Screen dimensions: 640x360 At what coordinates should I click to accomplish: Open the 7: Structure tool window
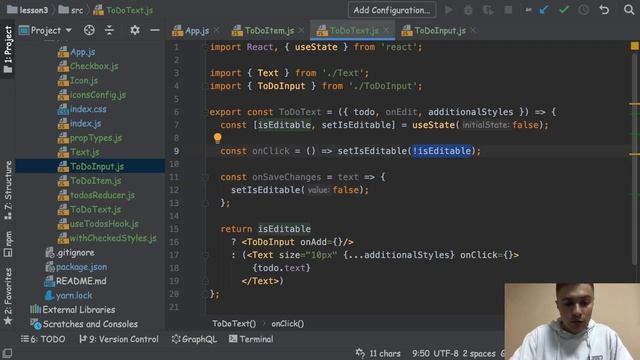click(8, 190)
